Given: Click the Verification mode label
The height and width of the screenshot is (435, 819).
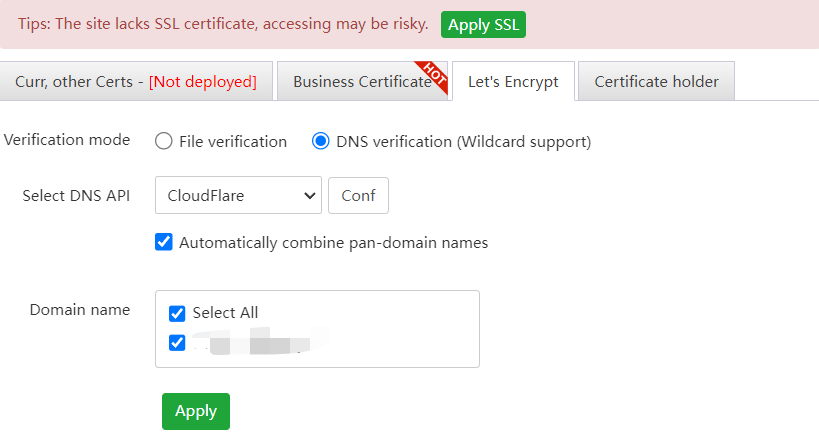Looking at the screenshot, I should (x=67, y=140).
